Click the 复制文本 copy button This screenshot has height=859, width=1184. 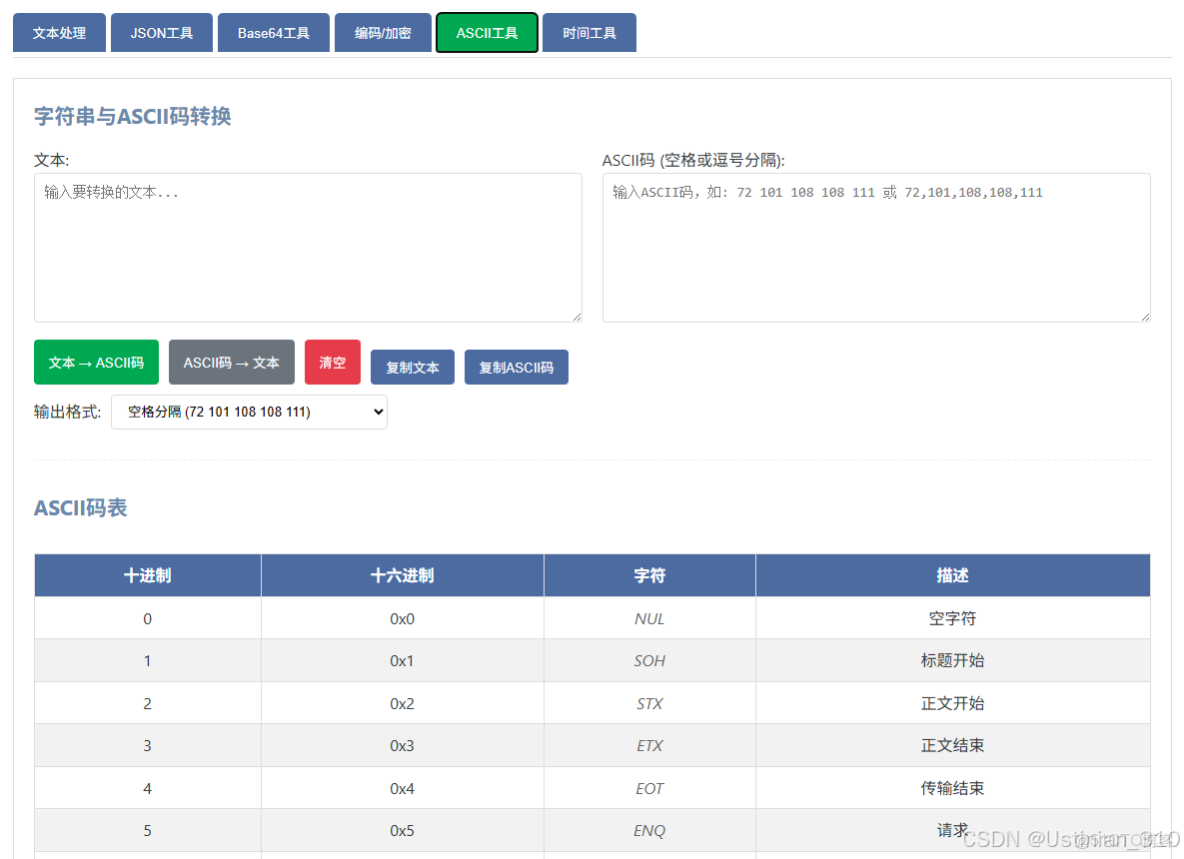coord(412,367)
